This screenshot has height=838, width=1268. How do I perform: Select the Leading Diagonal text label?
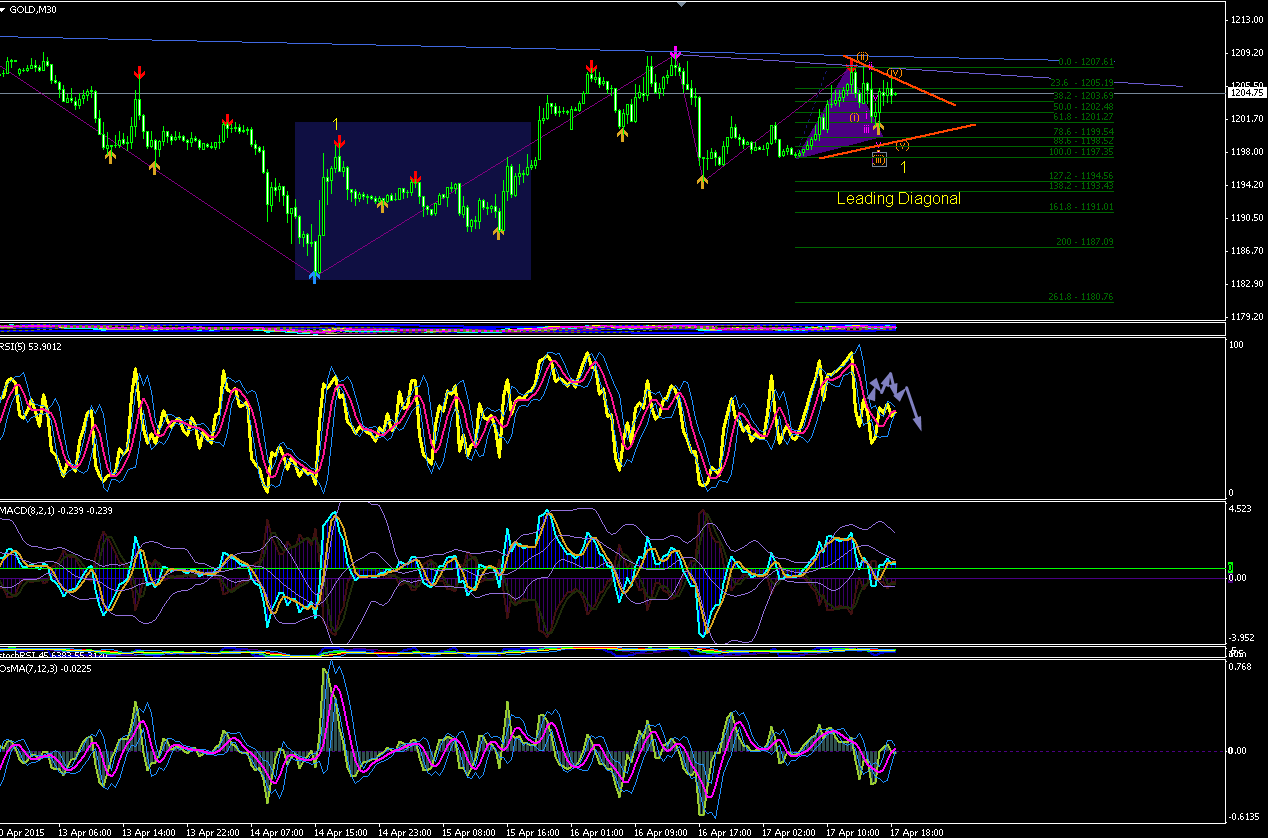pyautogui.click(x=899, y=199)
